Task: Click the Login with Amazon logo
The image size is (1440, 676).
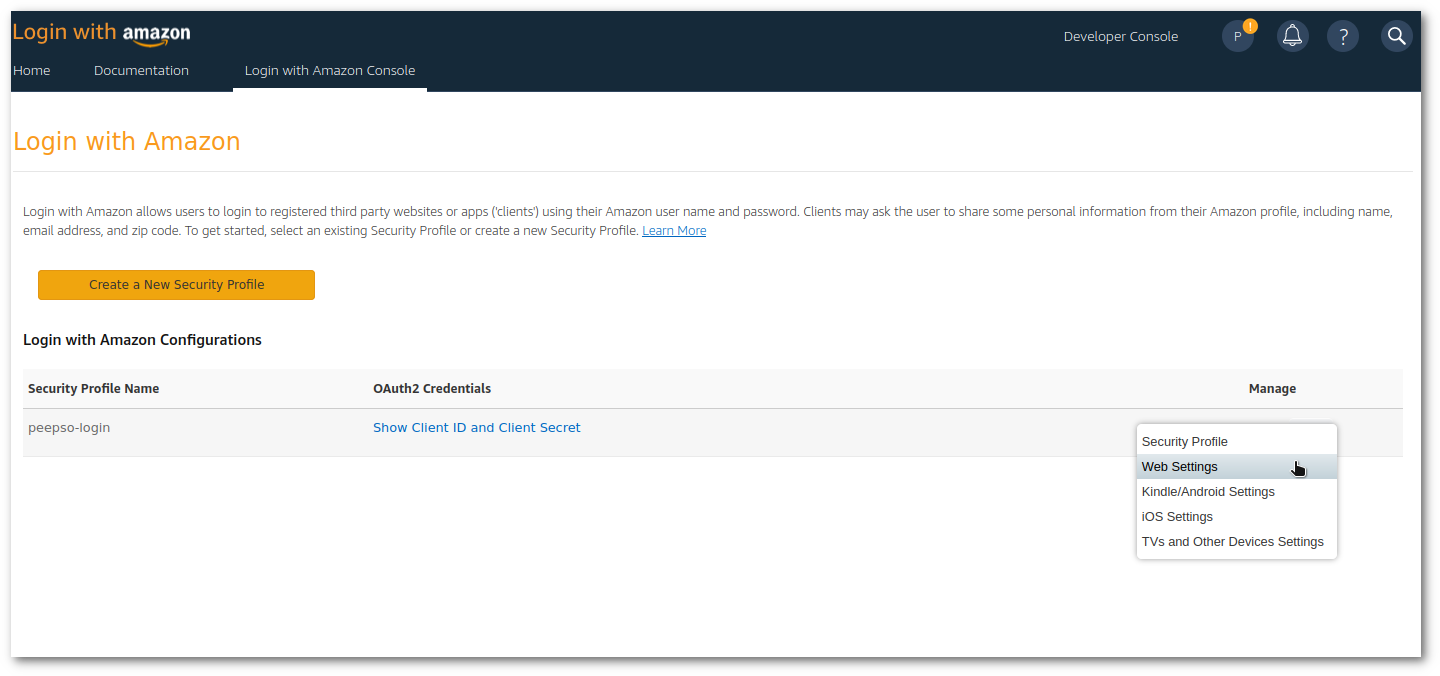Action: pos(101,33)
